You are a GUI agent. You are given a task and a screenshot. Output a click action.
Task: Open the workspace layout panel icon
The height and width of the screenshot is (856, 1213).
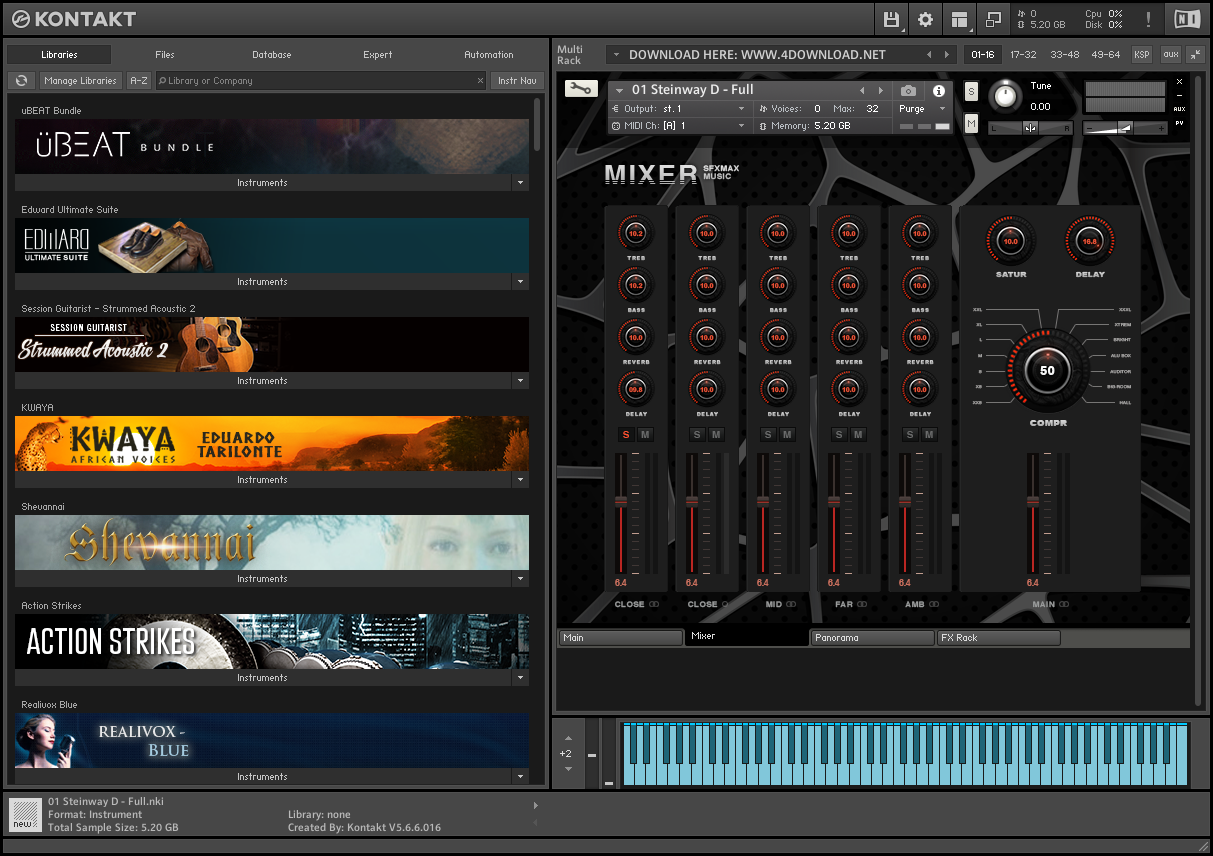[959, 19]
